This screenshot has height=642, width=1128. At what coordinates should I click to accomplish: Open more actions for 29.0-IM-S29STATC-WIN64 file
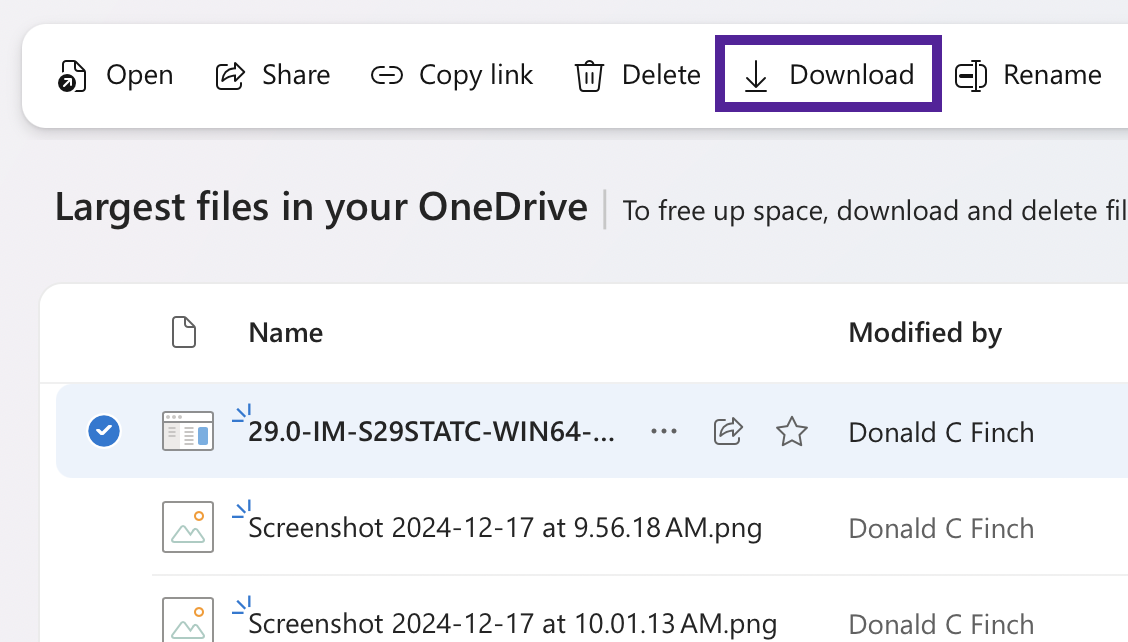point(663,431)
